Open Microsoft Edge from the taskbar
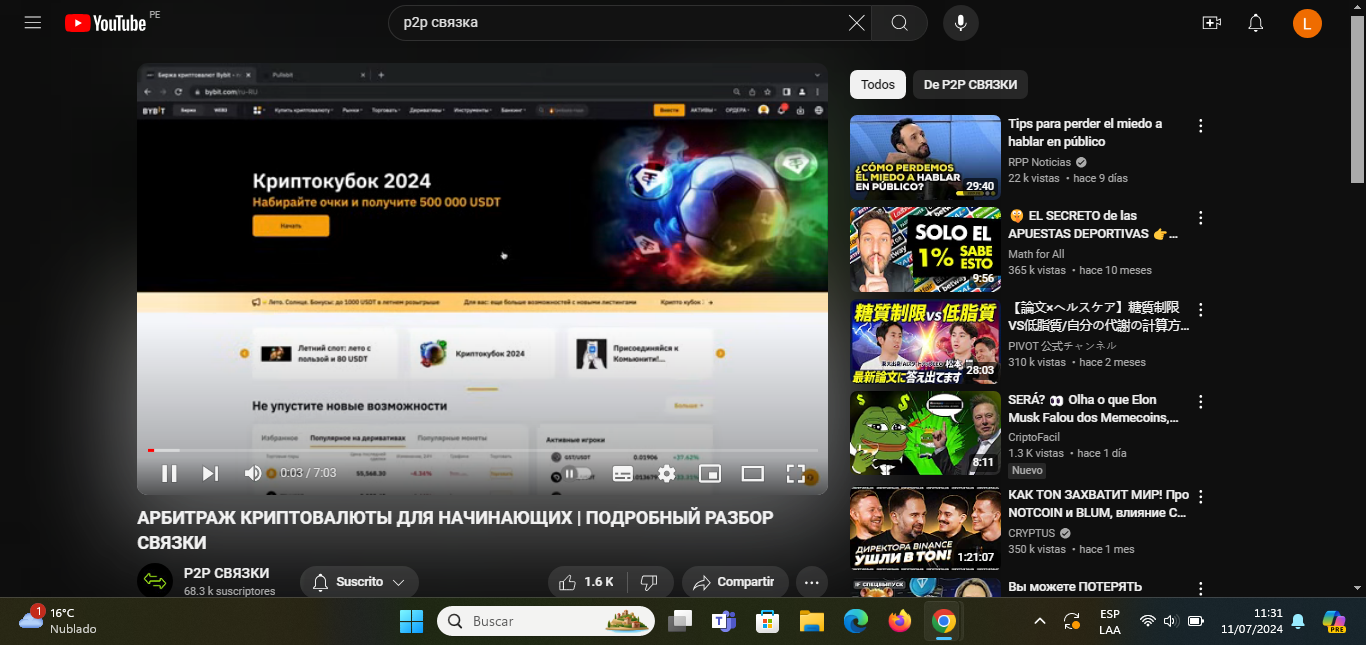Image resolution: width=1366 pixels, height=645 pixels. (855, 621)
